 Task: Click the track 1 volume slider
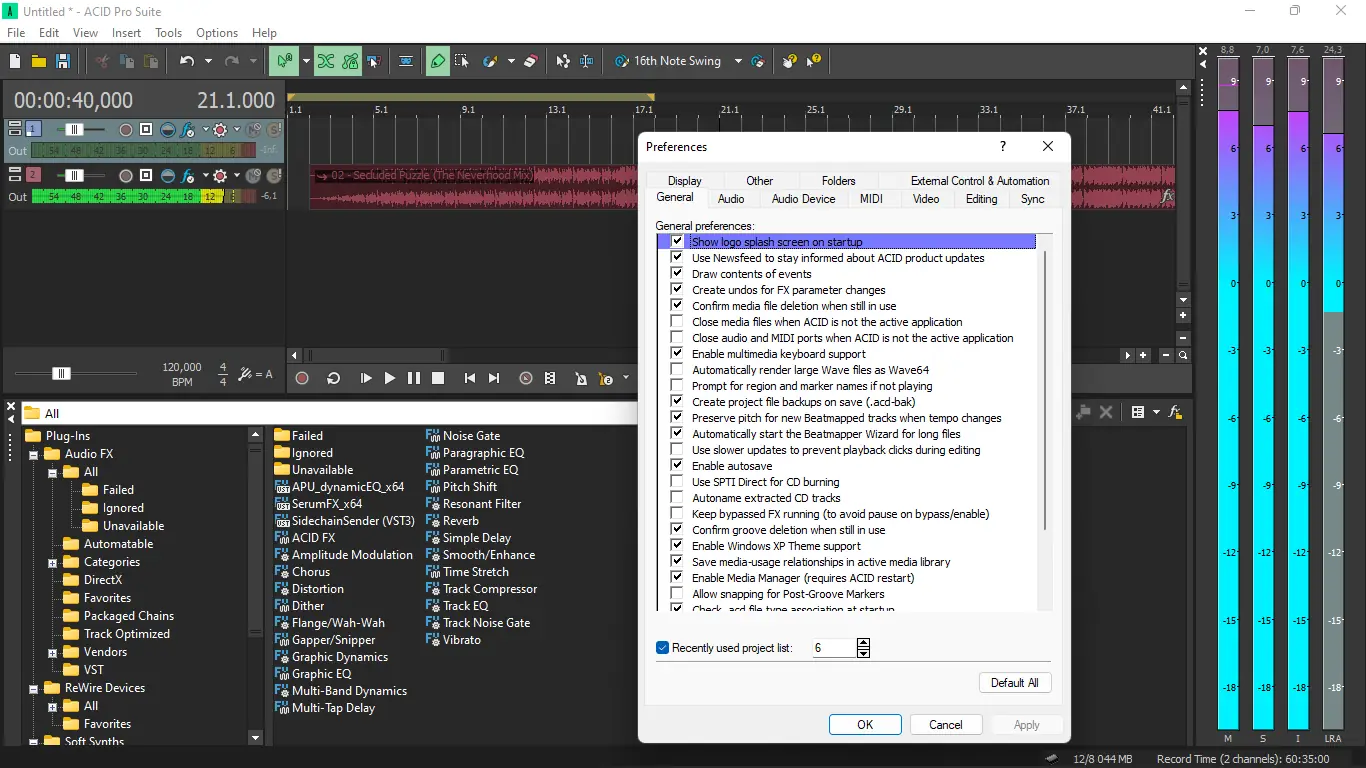(x=74, y=130)
